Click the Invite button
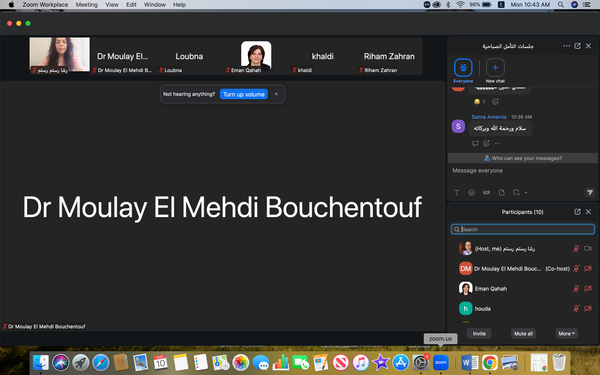 point(479,334)
